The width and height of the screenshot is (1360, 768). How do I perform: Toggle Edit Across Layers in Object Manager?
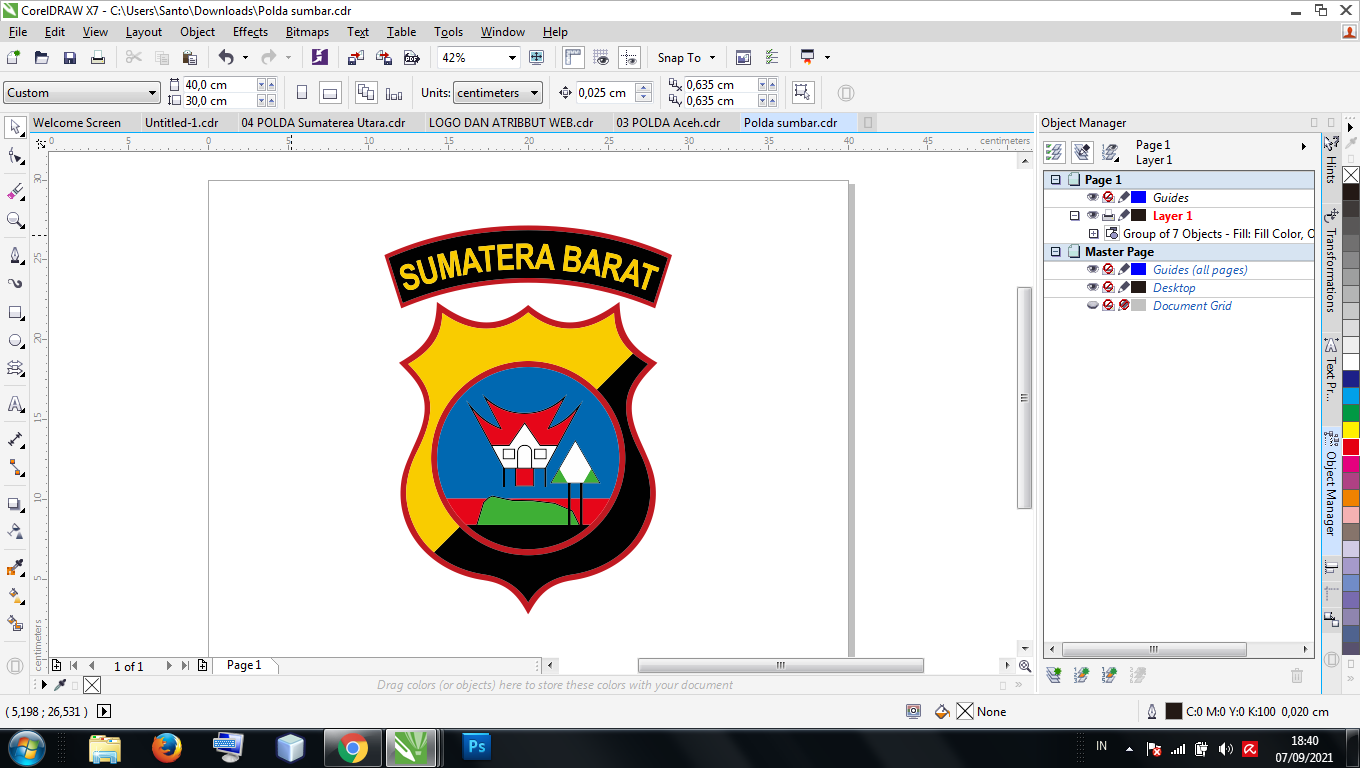[1082, 152]
